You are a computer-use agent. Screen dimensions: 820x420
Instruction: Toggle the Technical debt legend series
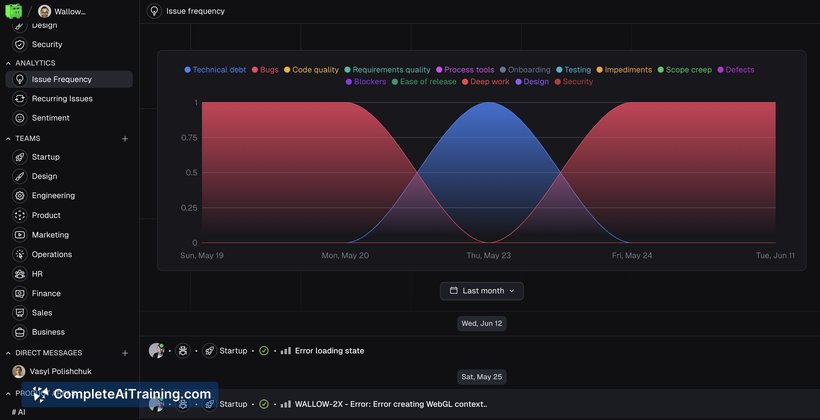point(215,70)
